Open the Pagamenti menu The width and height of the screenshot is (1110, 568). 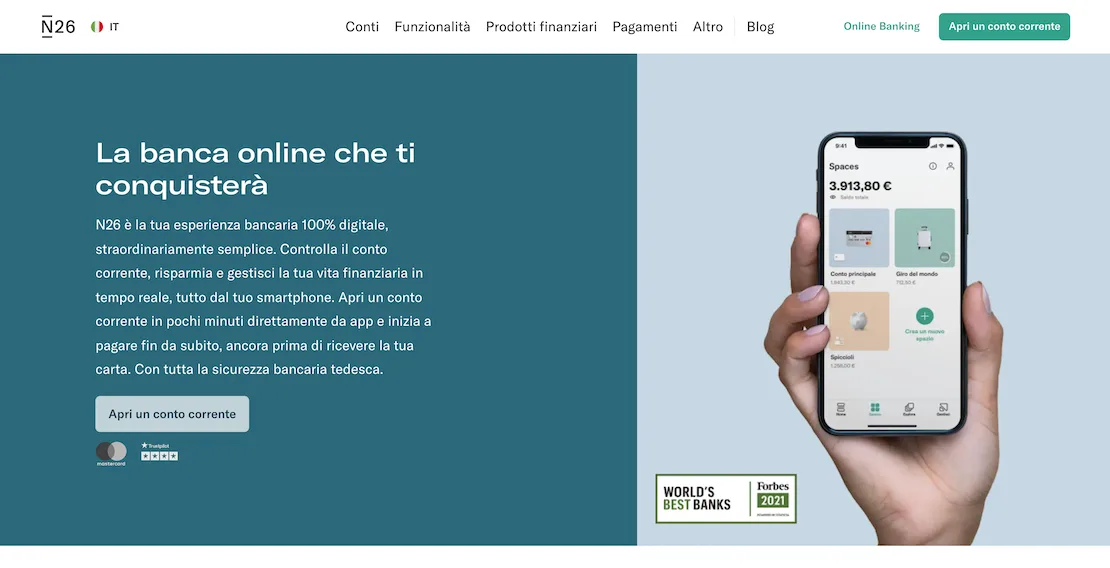[645, 27]
